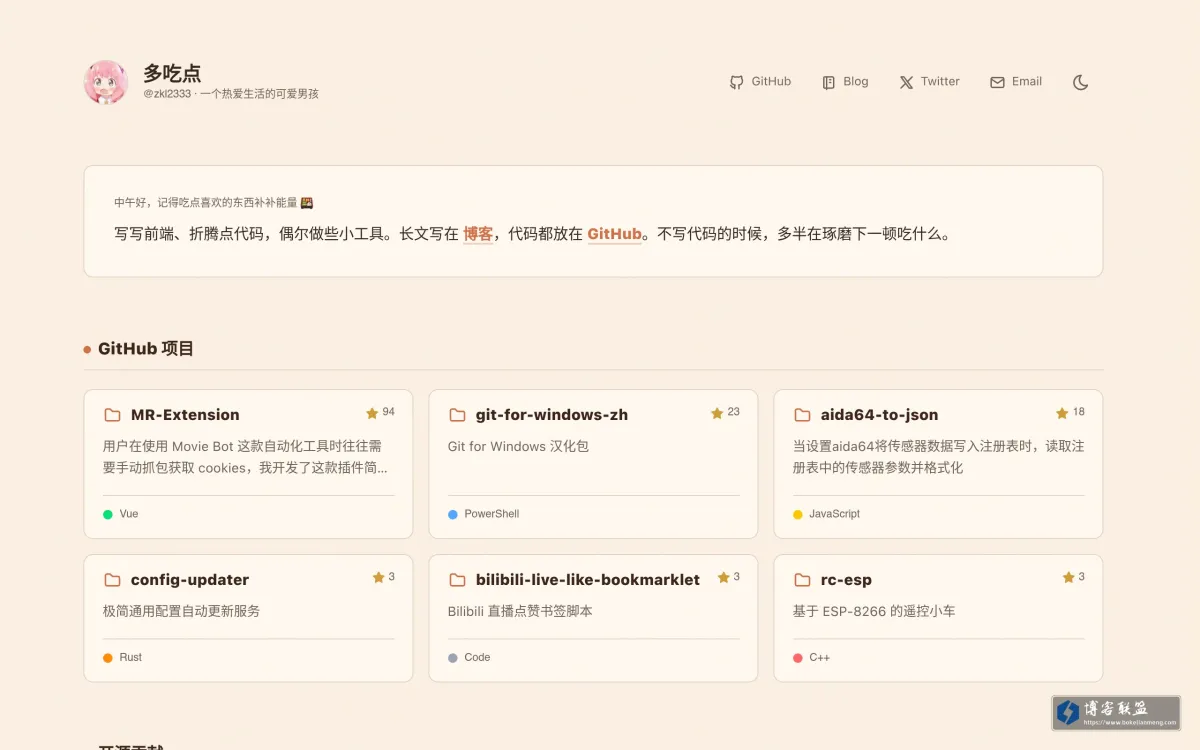
Task: Click the JavaScript language label
Action: click(x=834, y=514)
